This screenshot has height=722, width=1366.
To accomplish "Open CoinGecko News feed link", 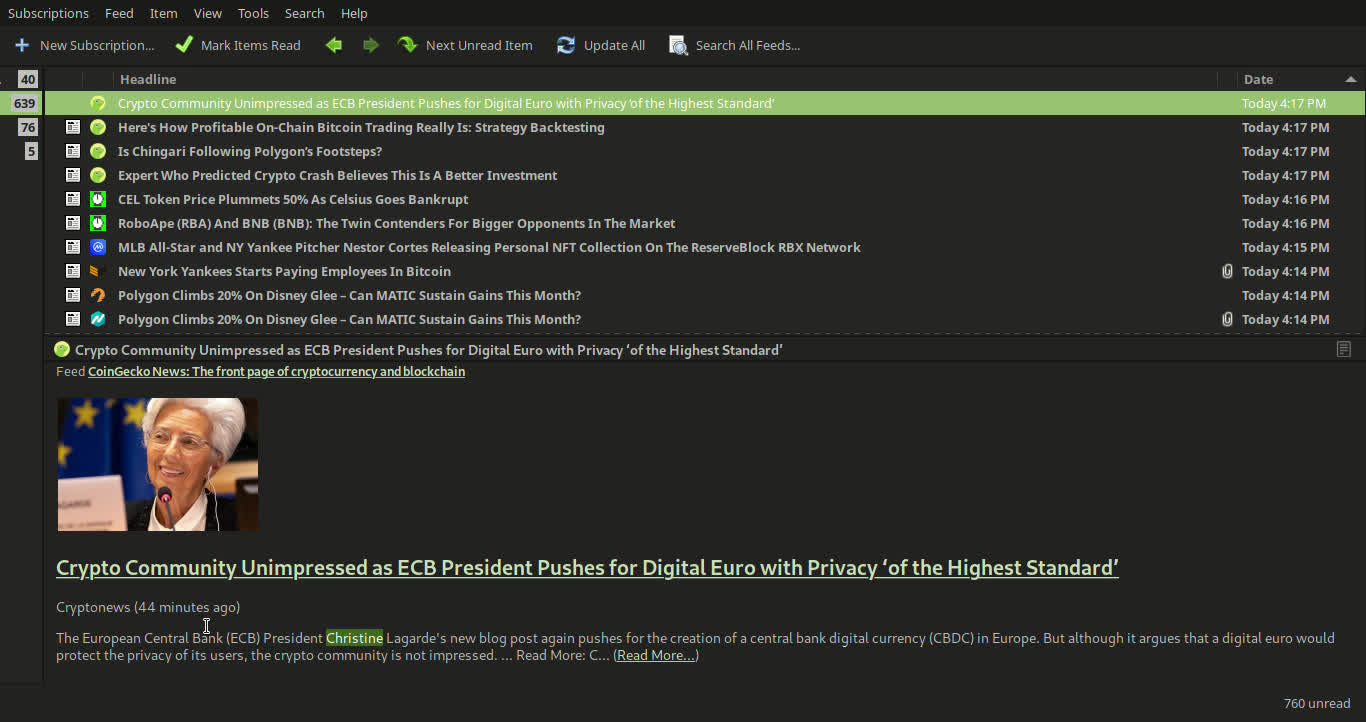I will point(276,371).
